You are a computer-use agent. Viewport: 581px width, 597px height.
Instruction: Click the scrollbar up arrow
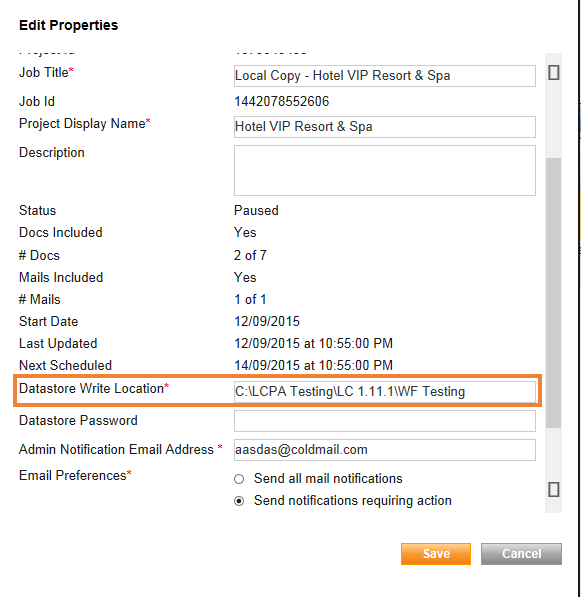click(553, 72)
